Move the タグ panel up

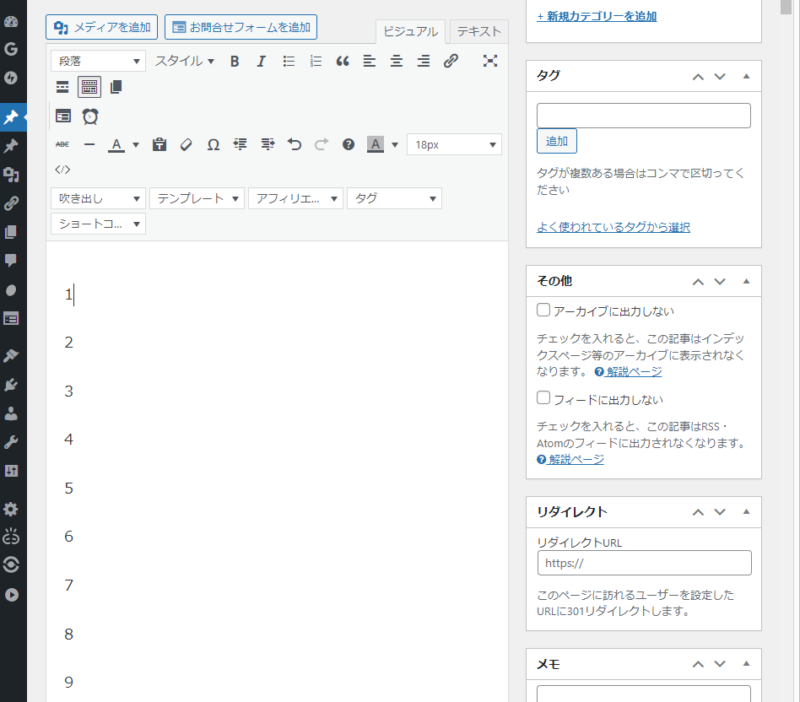[698, 77]
